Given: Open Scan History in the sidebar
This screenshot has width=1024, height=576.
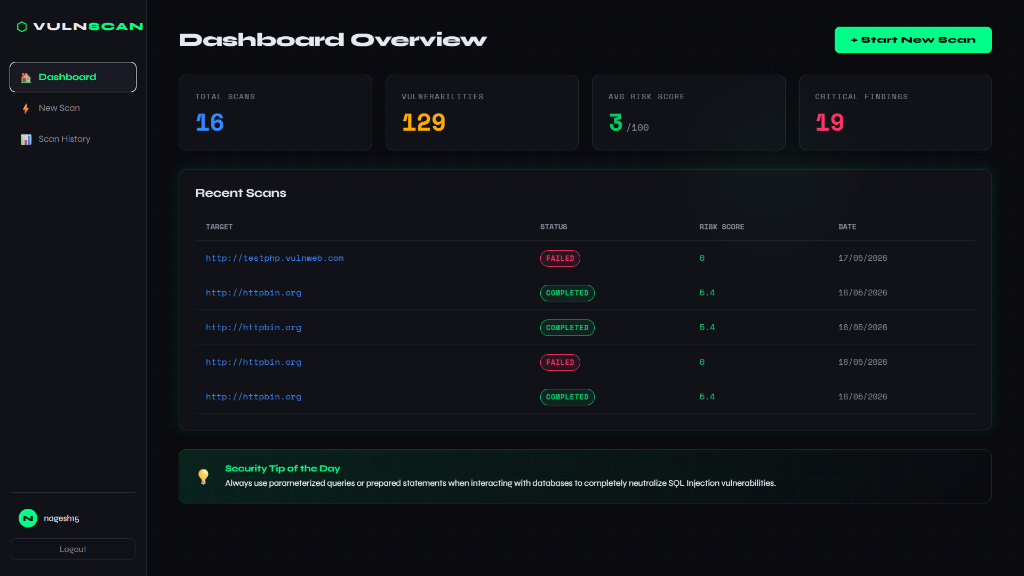Looking at the screenshot, I should 73,139.
